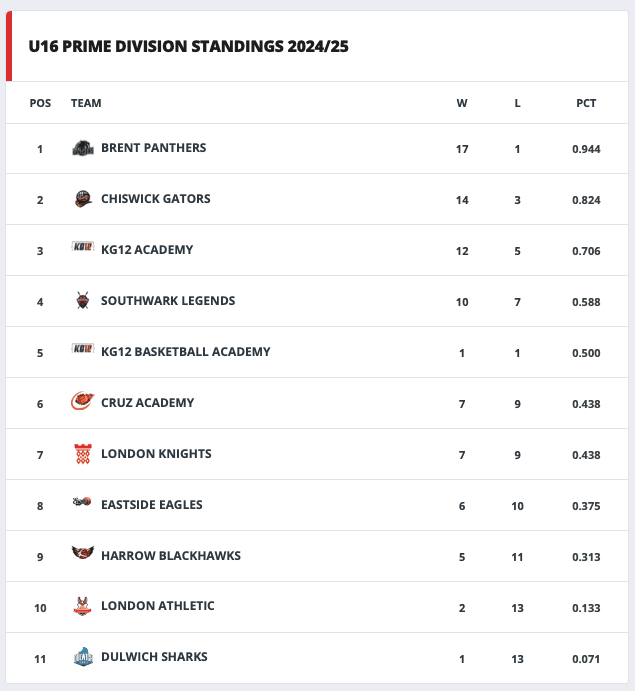The image size is (635, 691).
Task: Sort by the PCT column header
Action: tap(586, 103)
